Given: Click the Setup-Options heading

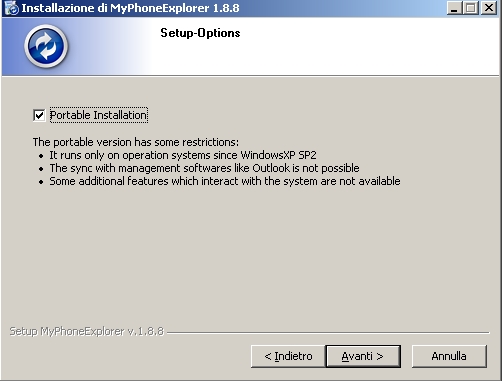Looking at the screenshot, I should [x=200, y=33].
